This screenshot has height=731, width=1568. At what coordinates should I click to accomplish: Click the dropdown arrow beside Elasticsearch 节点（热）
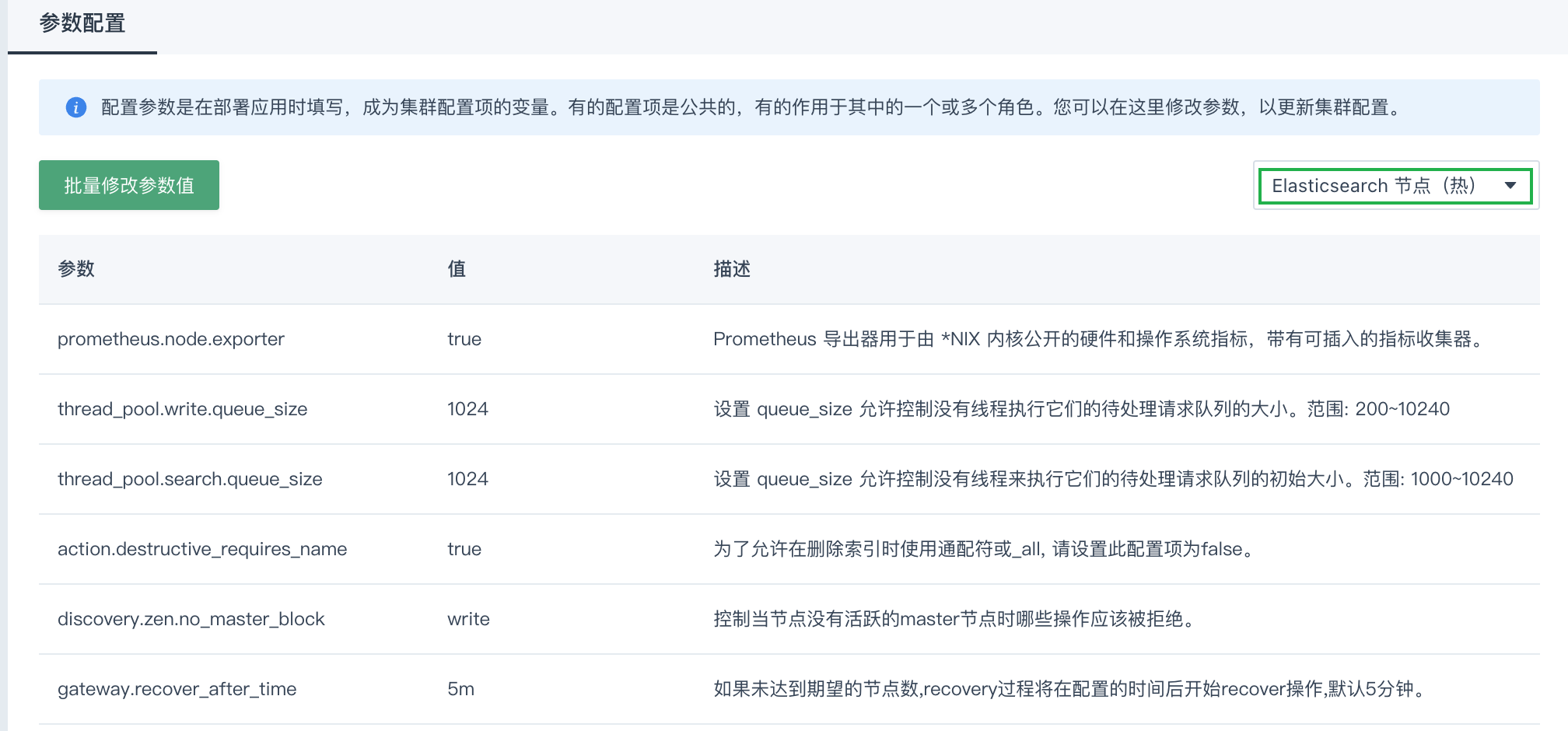pos(1510,186)
